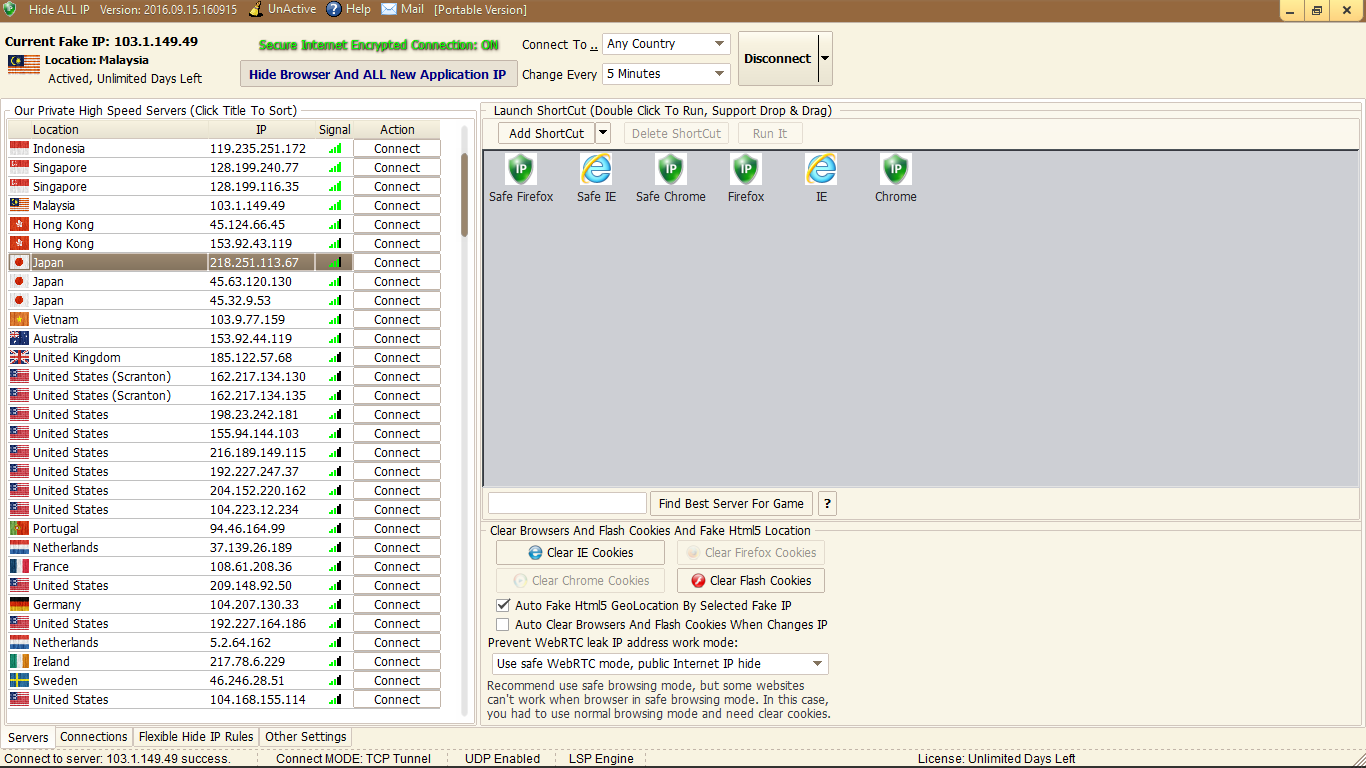Screen dimensions: 1366x768
Task: Select the Ireland server row name
Action: 51,661
